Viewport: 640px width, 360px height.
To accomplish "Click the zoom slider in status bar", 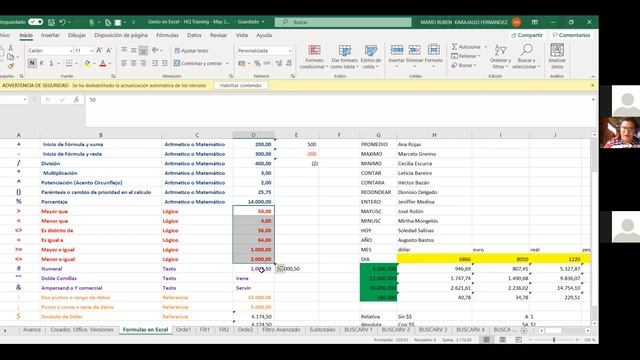I will click(554, 340).
